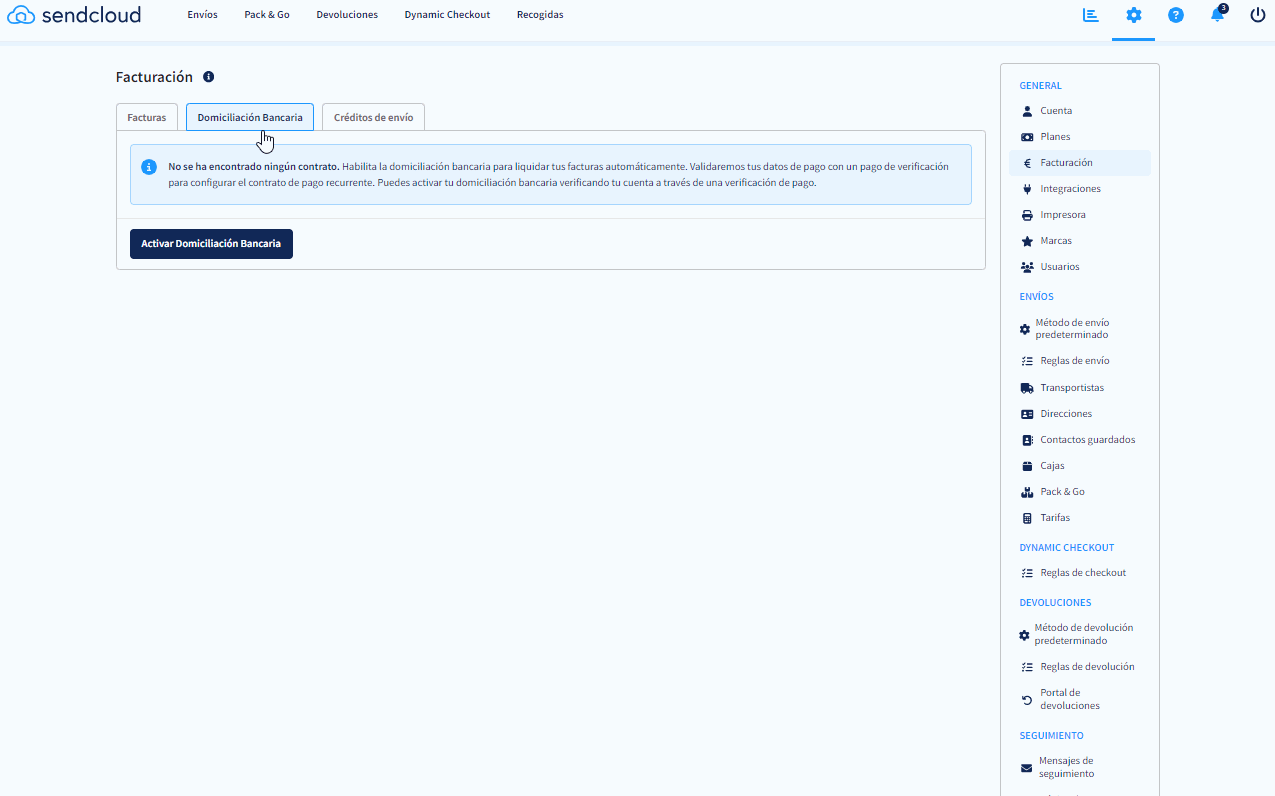Click the star icon beside Marcas
This screenshot has width=1275, height=796.
click(1027, 241)
